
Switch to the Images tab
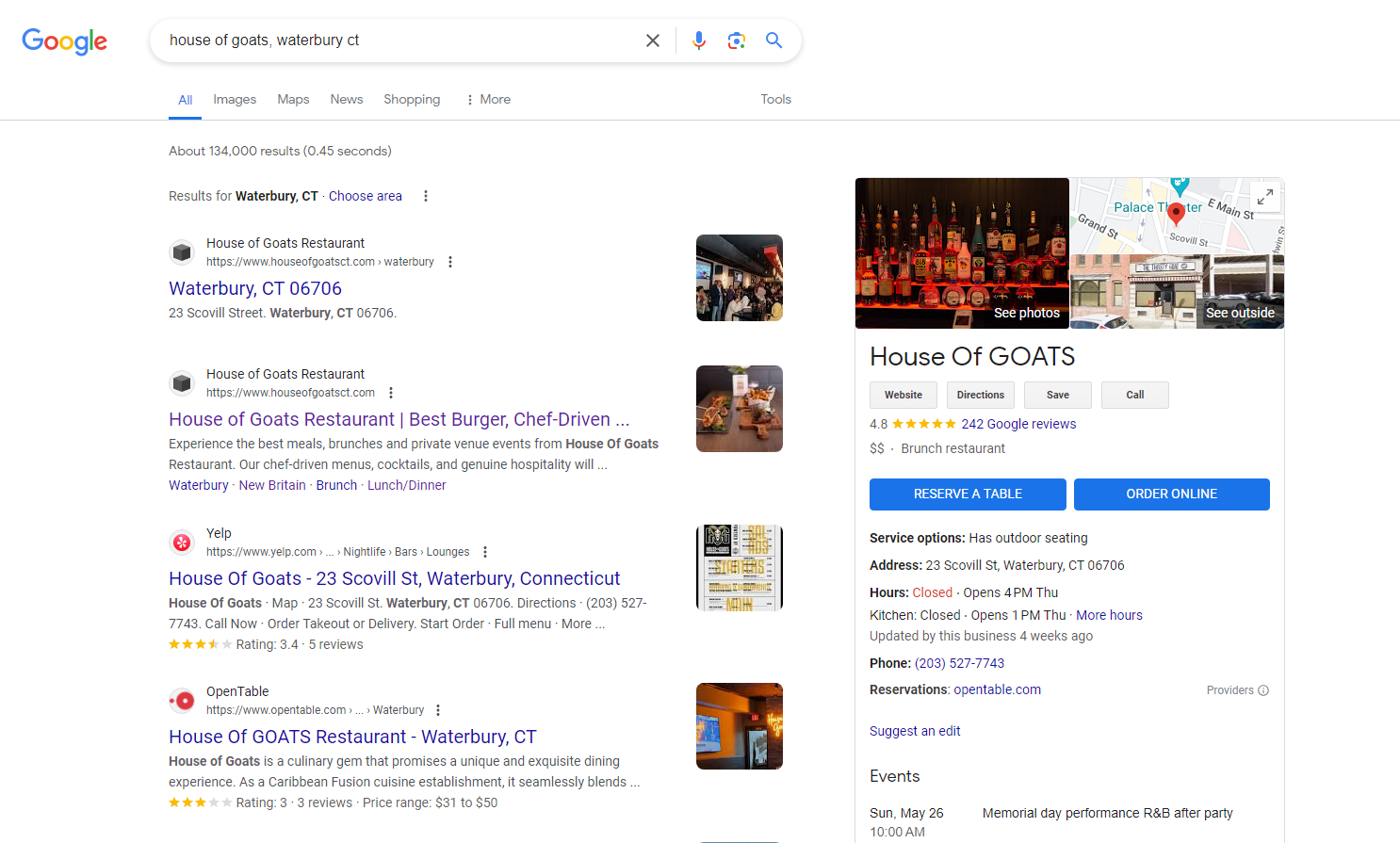tap(235, 99)
